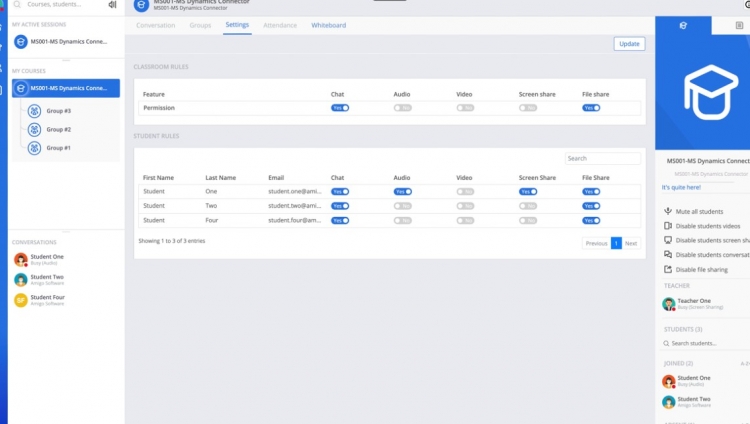Image resolution: width=750 pixels, height=424 pixels.
Task: Click the Disable students videos icon
Action: pos(667,226)
